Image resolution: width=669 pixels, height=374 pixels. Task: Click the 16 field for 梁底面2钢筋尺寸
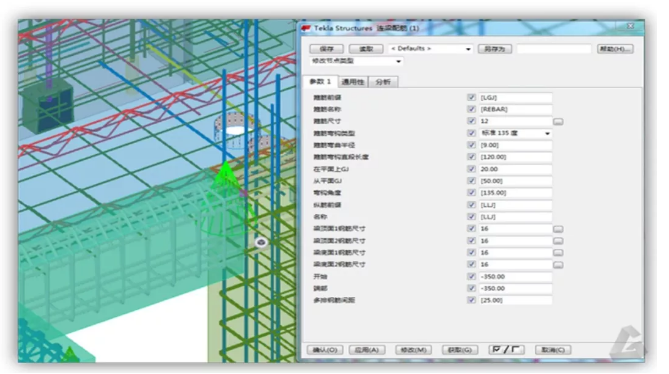pos(515,265)
